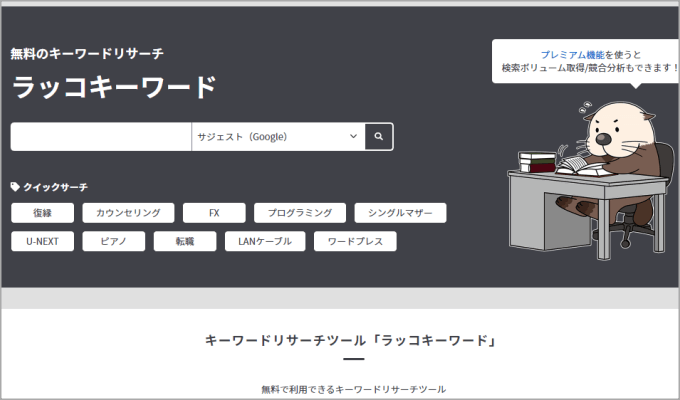The height and width of the screenshot is (400, 680).
Task: Click the 検索ボリューム取得/競合分析もできます！ text
Action: coord(591,68)
